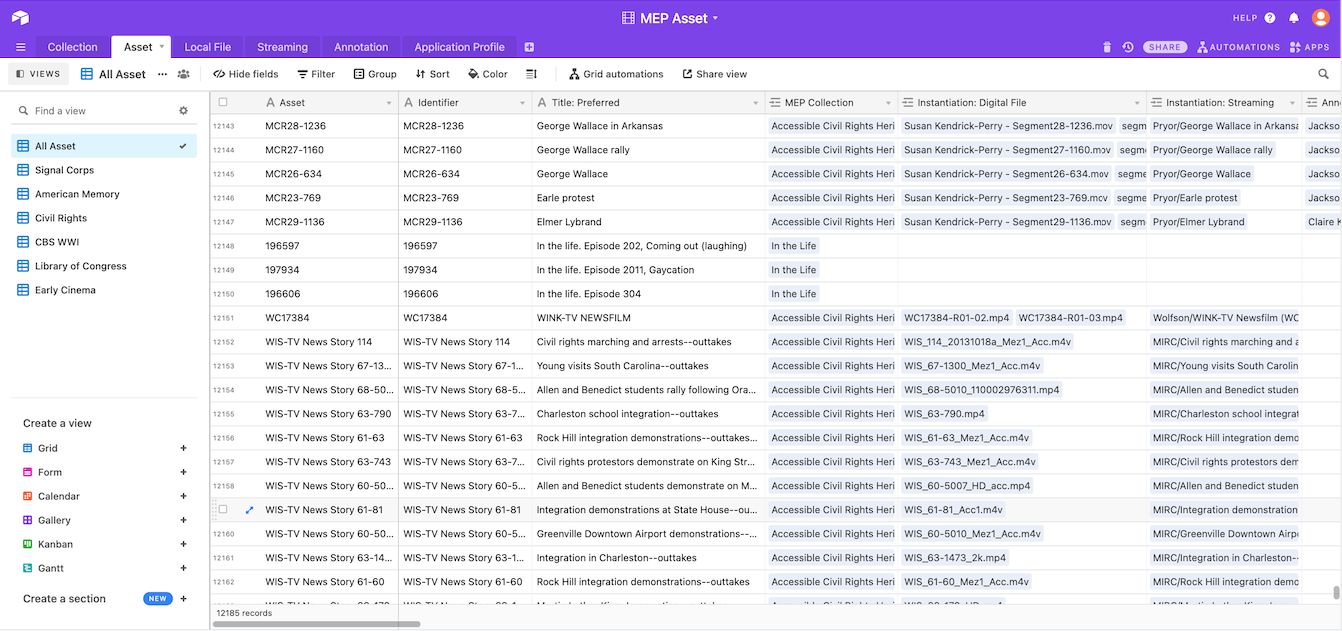Click the add table plus icon
This screenshot has height=631, width=1342.
[529, 47]
